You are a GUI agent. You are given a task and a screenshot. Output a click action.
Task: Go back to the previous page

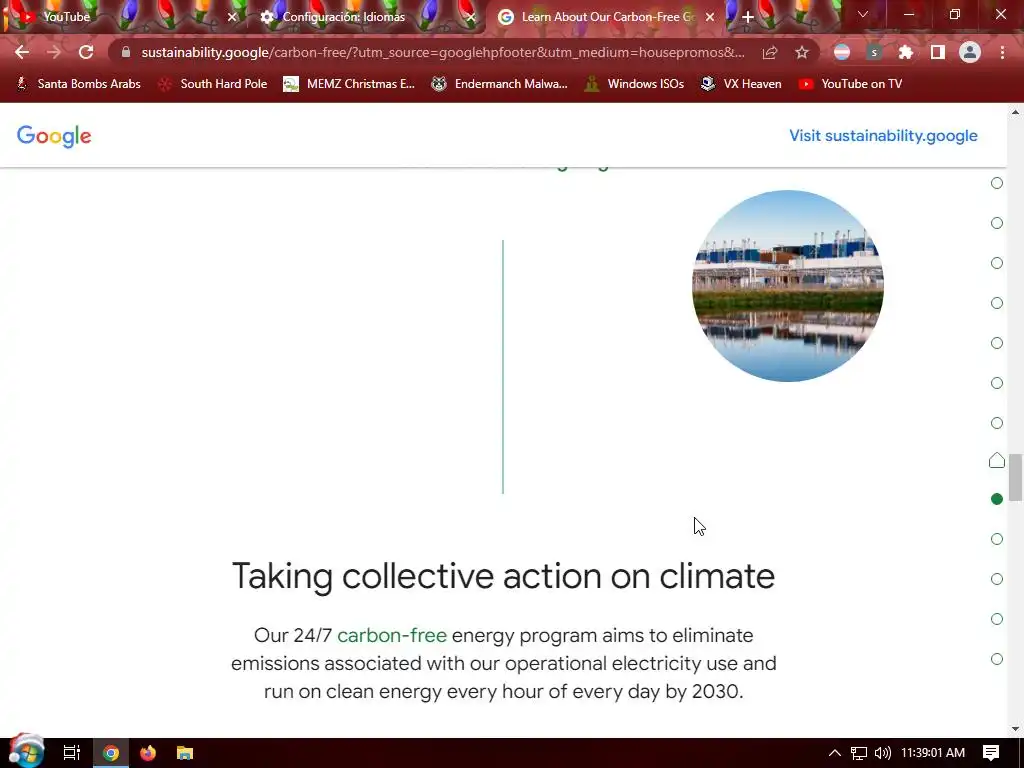[22, 52]
